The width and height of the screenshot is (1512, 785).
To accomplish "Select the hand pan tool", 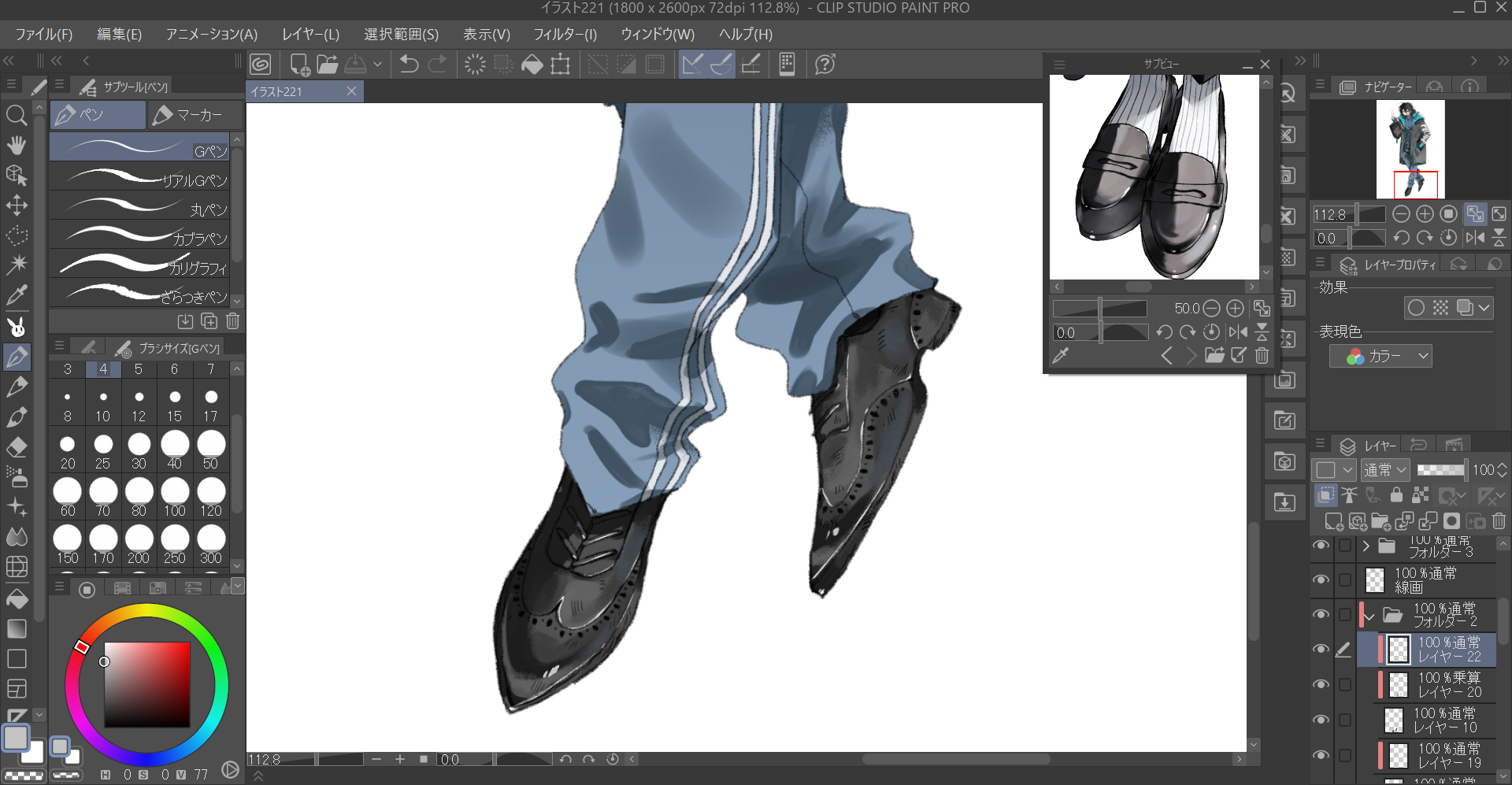I will coord(17,145).
